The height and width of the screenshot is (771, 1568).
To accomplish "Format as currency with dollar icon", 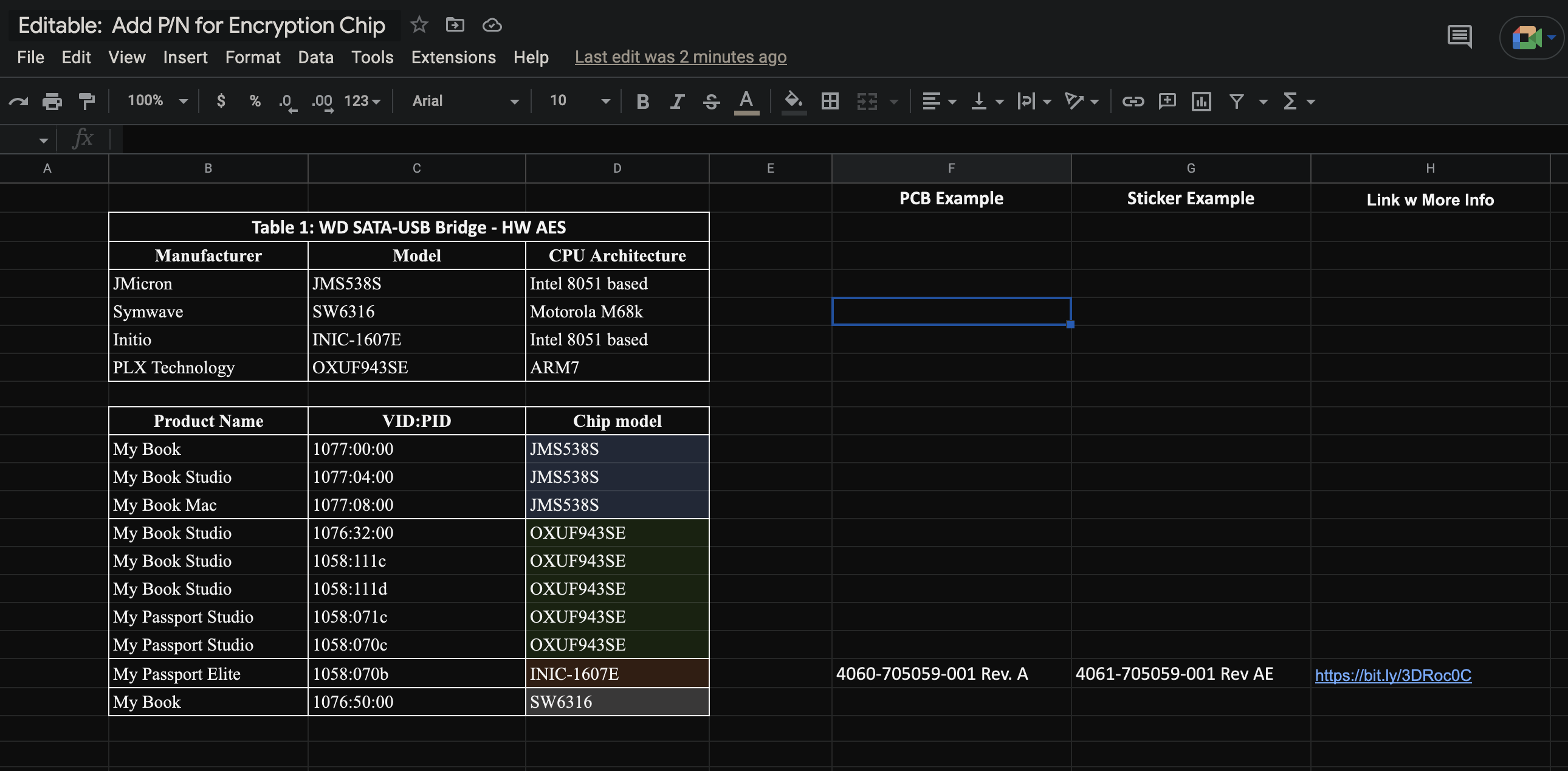I will pos(221,100).
